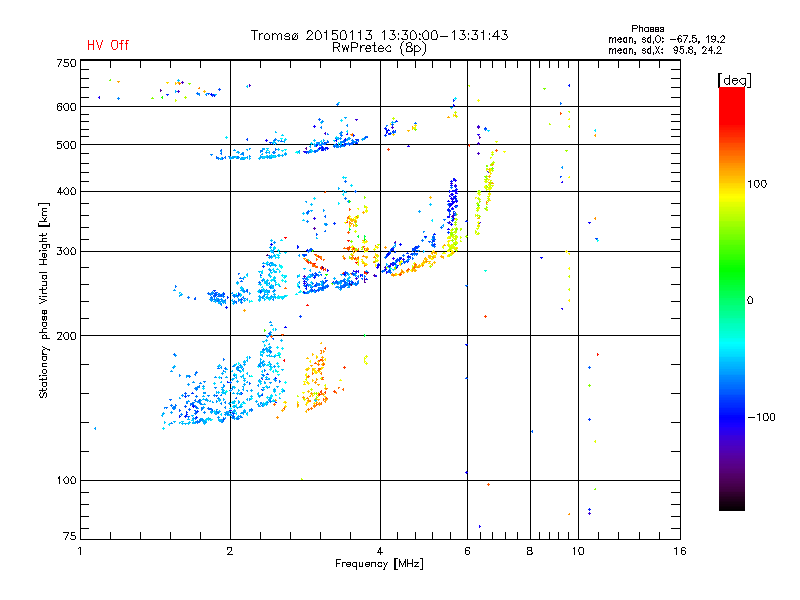
Task: Click the x-axis tick label "1"
Action: point(80,551)
